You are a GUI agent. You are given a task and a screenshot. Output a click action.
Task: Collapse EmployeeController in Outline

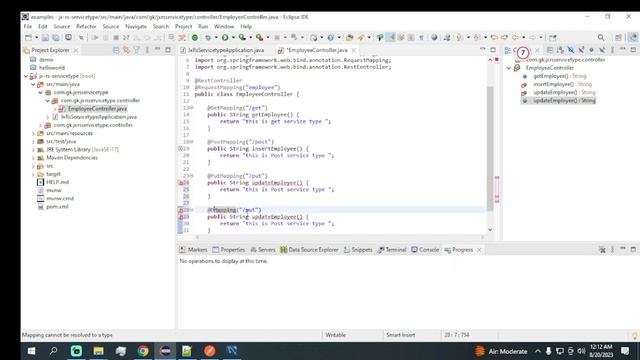tap(509, 68)
